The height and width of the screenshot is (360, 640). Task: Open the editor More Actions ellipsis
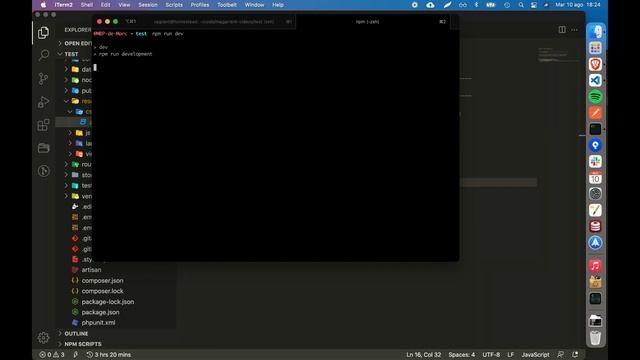[574, 30]
